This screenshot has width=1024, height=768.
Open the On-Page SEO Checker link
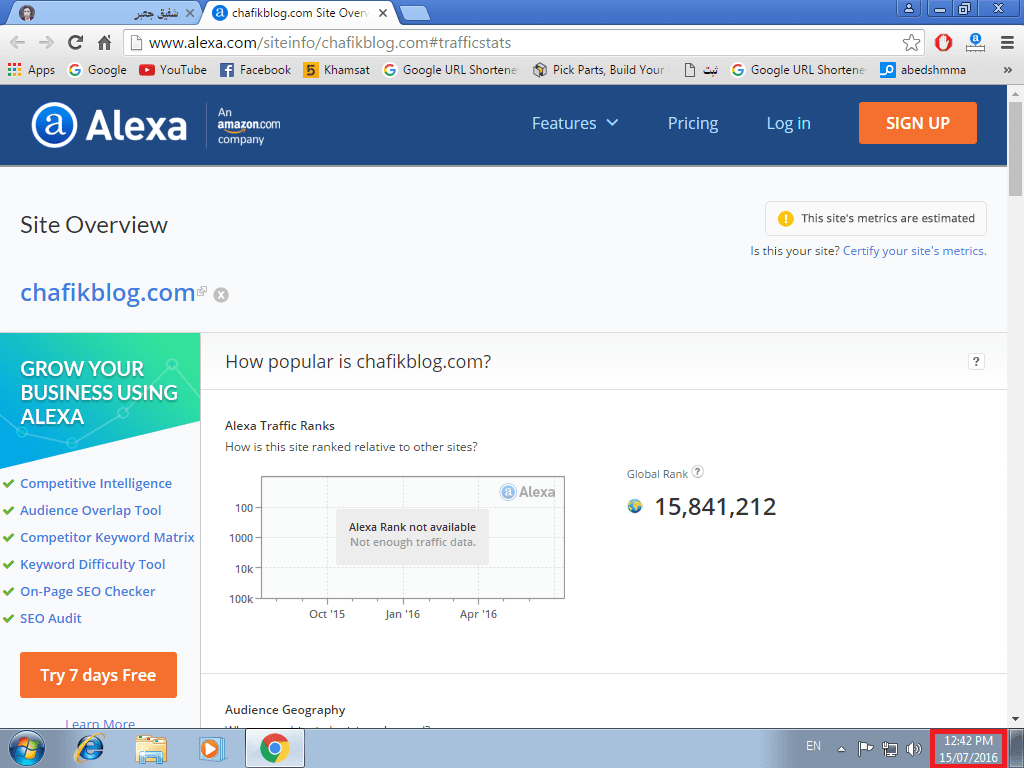[x=88, y=592]
